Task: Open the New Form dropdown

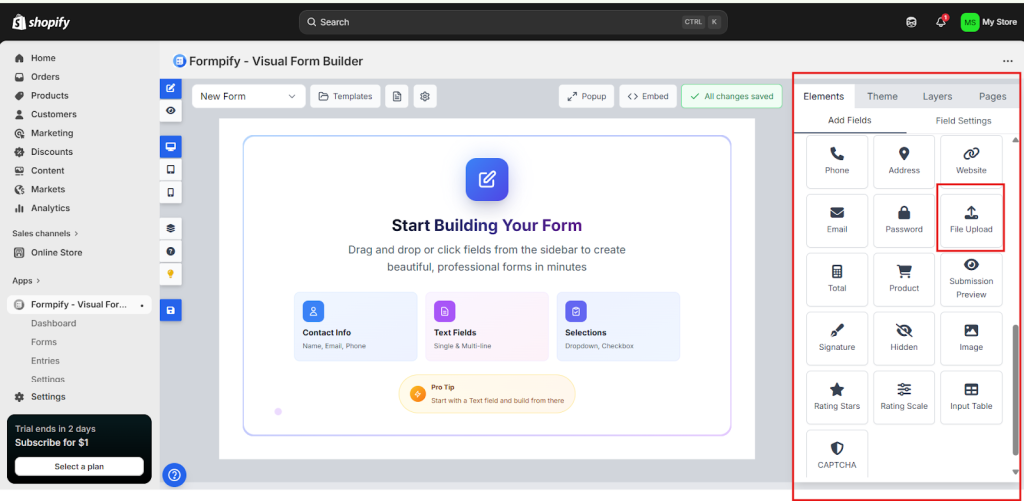Action: click(249, 96)
